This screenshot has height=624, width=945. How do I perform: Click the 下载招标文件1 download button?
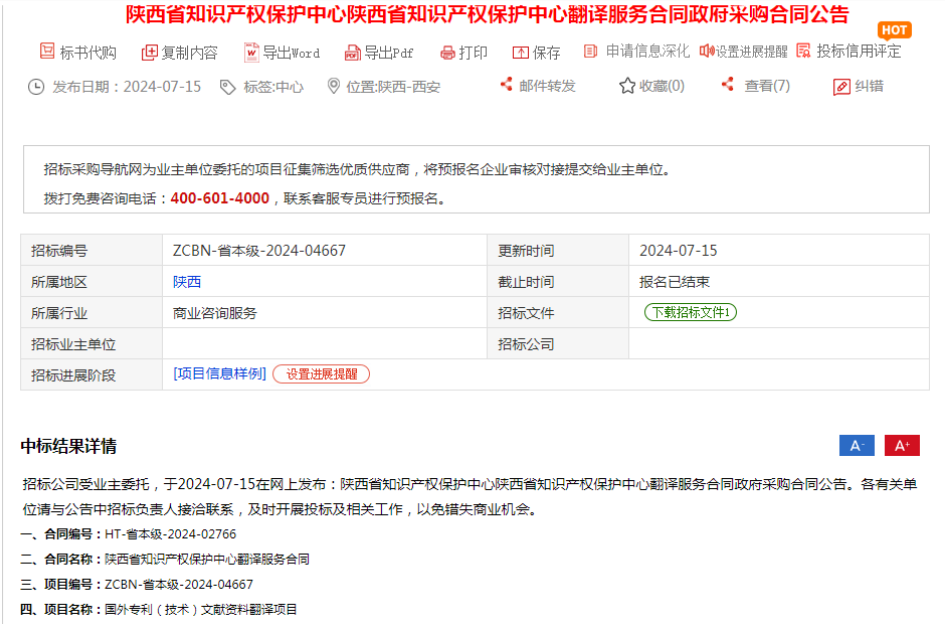(x=691, y=312)
